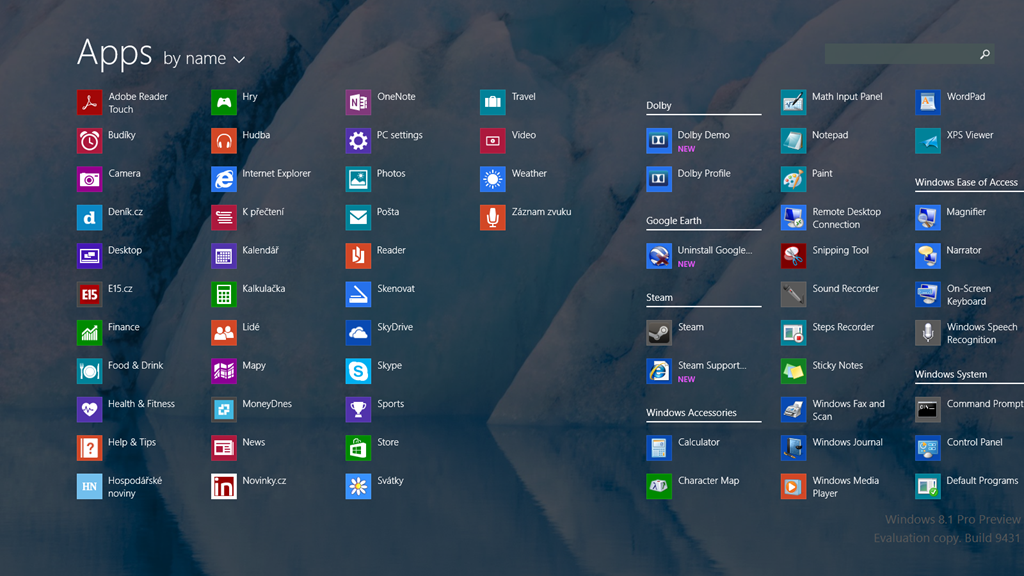Start the Snipping Tool
This screenshot has width=1024, height=576.
click(793, 256)
